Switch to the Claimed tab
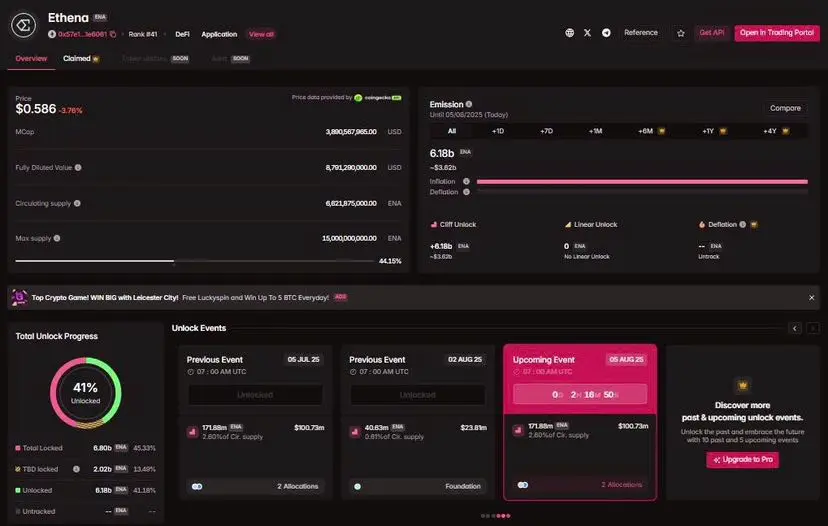The height and width of the screenshot is (526, 828). tap(81, 59)
